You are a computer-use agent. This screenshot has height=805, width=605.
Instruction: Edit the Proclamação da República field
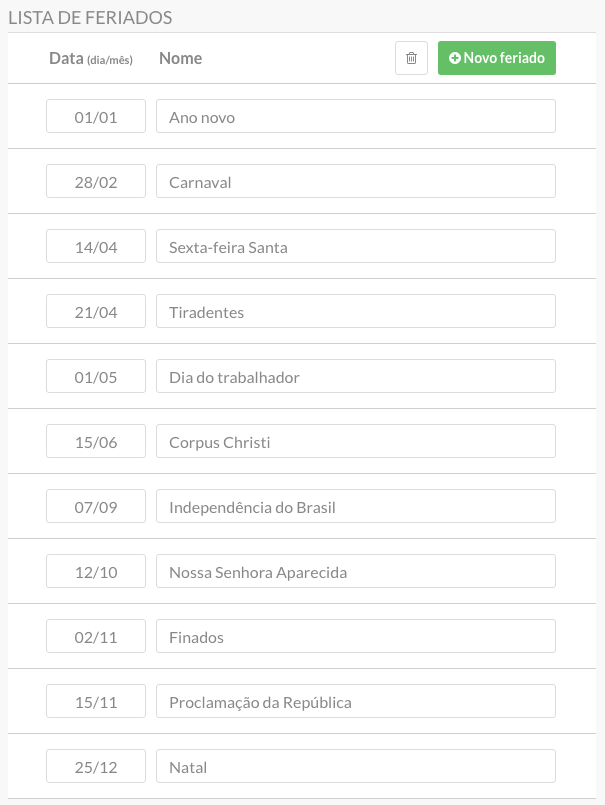355,701
